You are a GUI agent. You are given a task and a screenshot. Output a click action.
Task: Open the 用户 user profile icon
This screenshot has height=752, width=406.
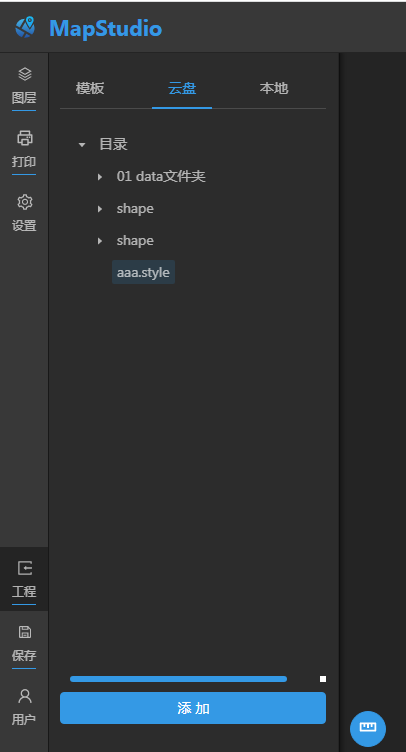(24, 696)
